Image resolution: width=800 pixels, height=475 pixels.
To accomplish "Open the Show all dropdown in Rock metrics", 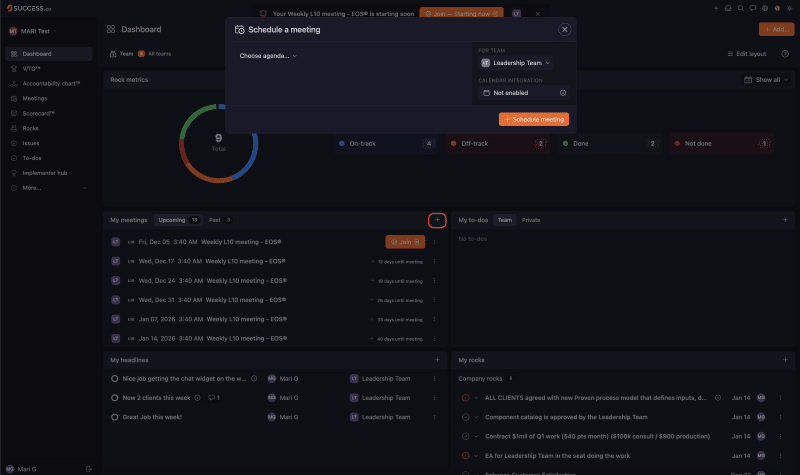I will [x=766, y=80].
